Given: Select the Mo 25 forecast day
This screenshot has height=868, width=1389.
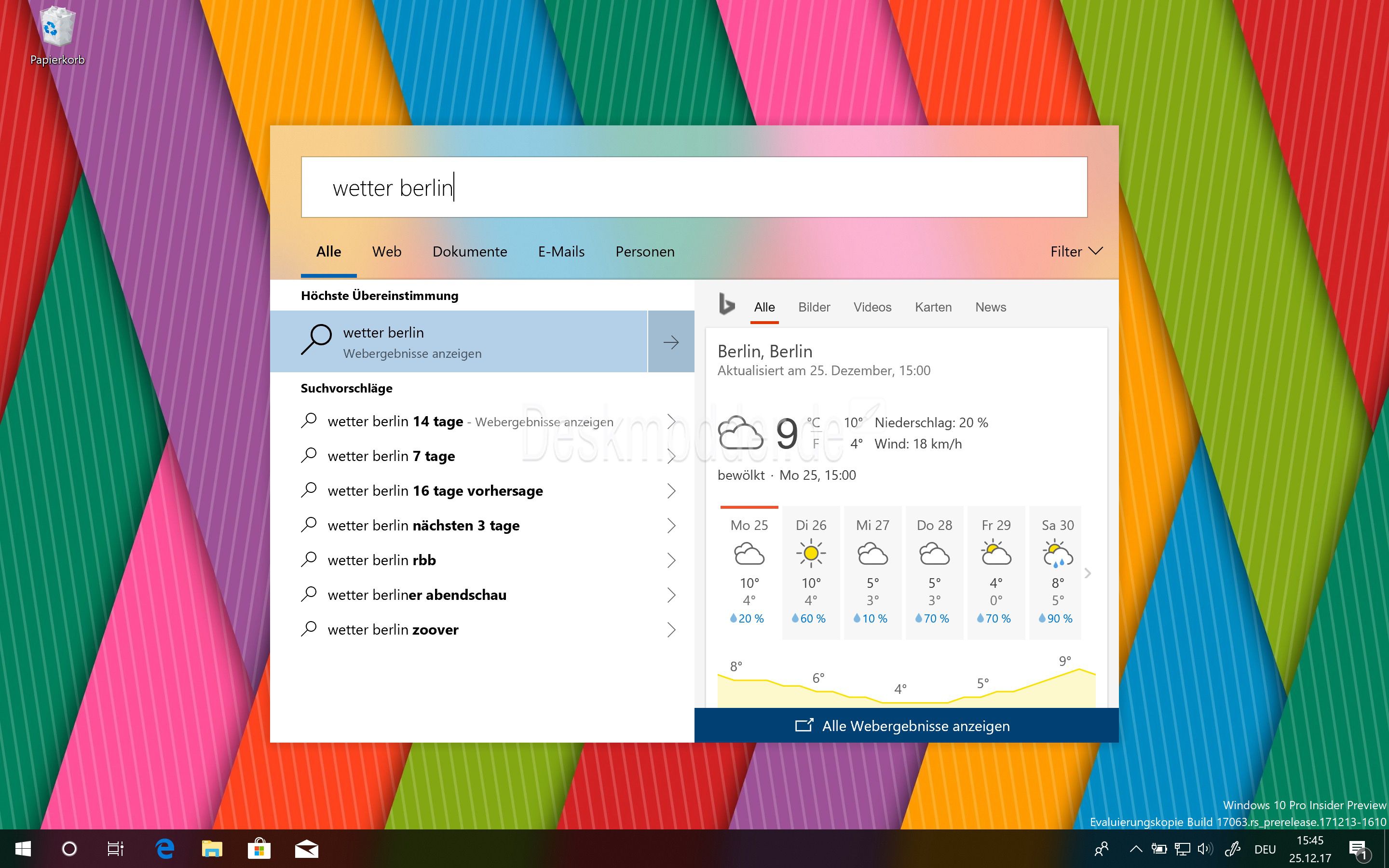Looking at the screenshot, I should pyautogui.click(x=749, y=572).
